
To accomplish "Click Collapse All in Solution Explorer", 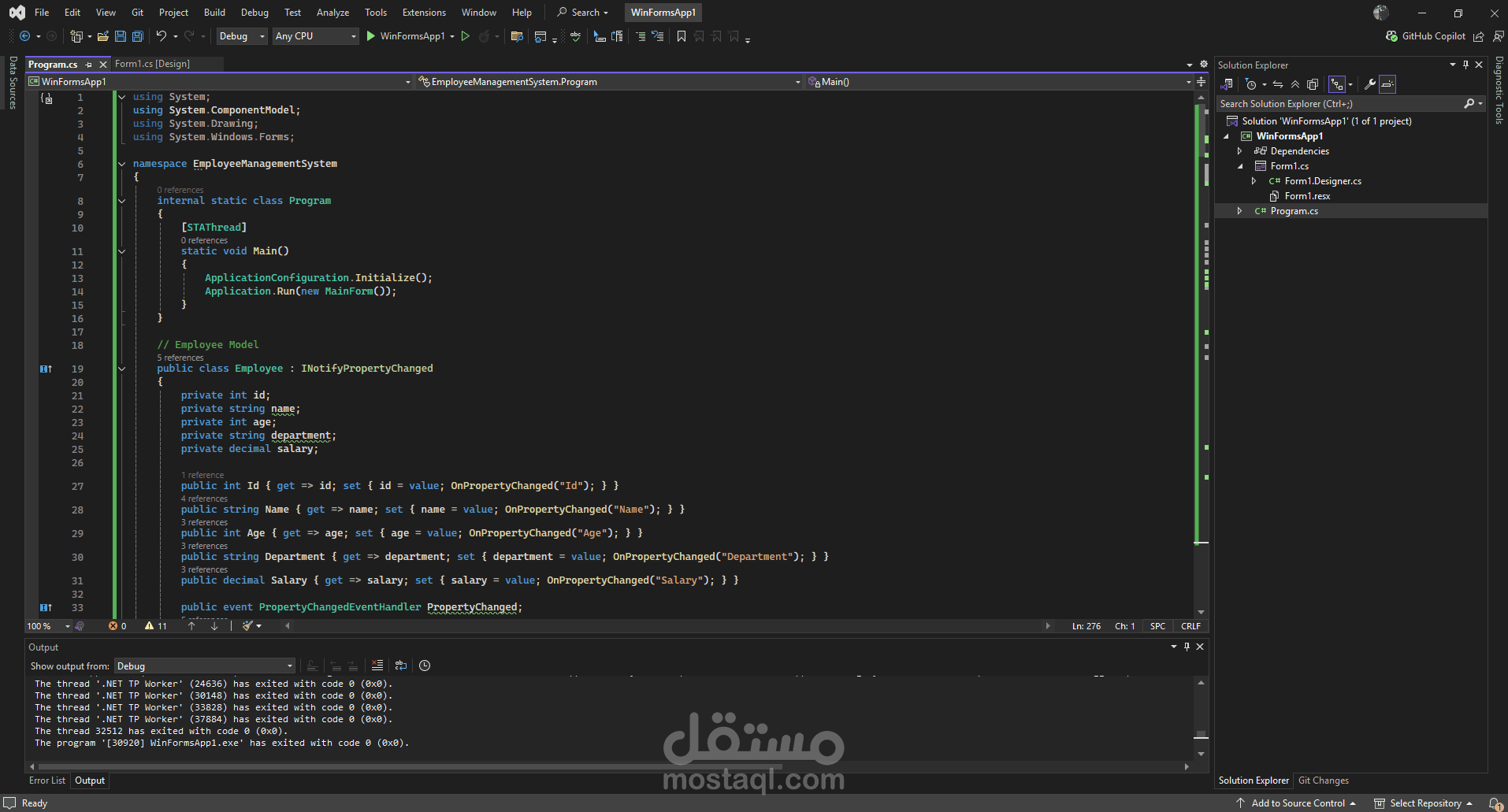I will (1295, 84).
